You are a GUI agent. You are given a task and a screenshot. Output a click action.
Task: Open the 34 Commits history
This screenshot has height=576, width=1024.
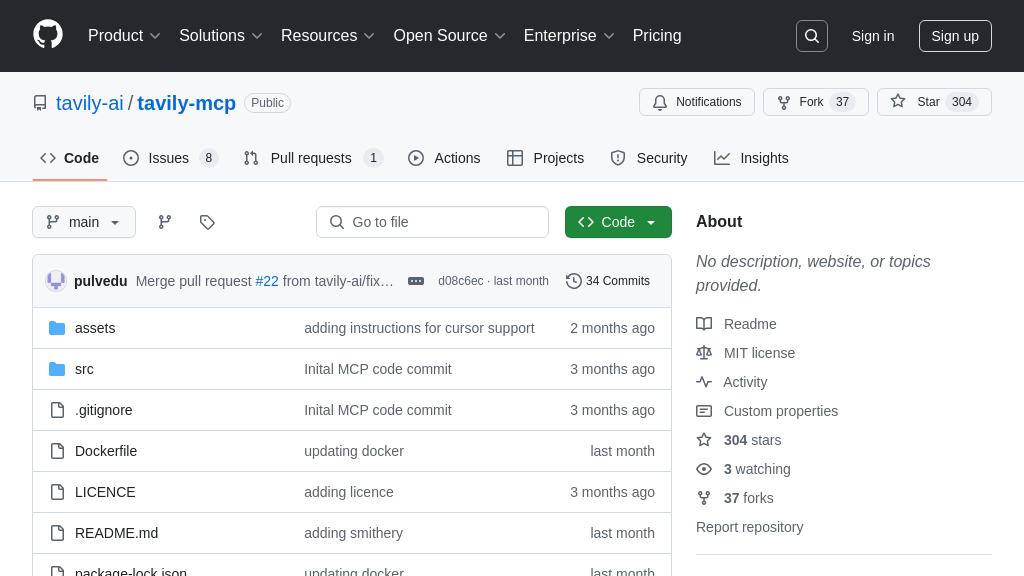[x=608, y=281]
